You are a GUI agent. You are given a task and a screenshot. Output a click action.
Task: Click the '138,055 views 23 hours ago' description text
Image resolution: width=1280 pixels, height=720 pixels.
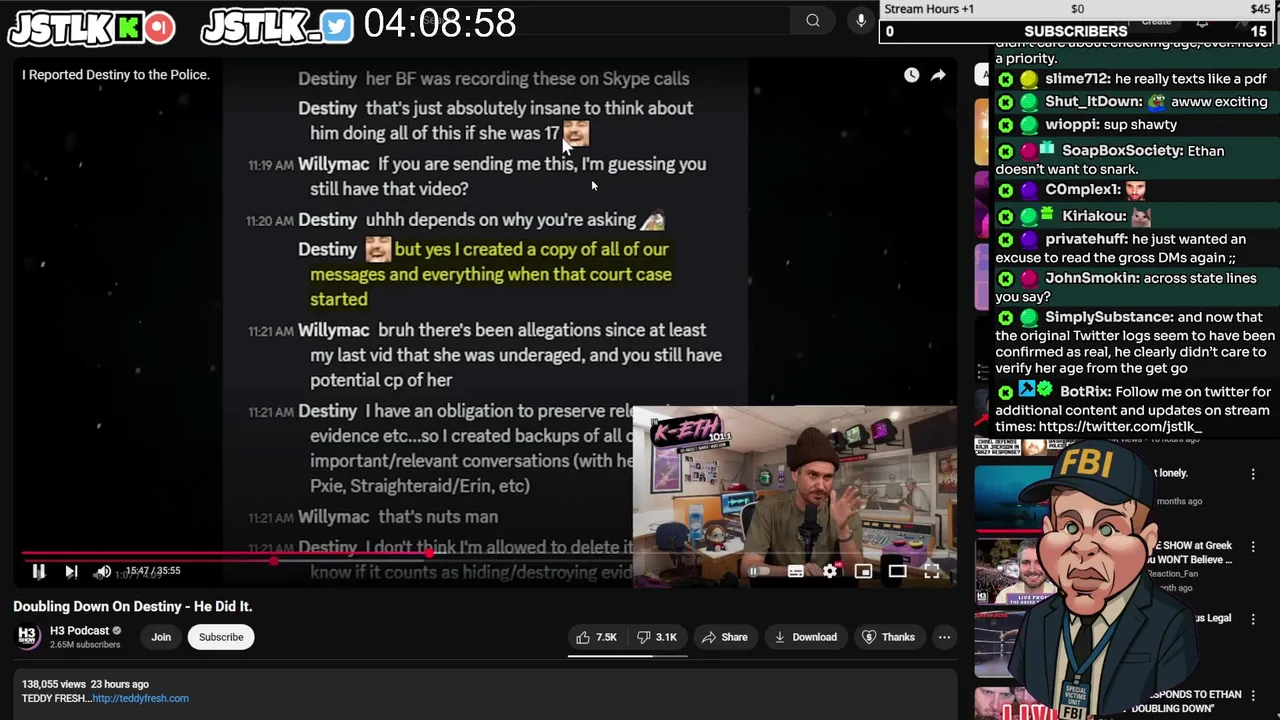[x=85, y=684]
